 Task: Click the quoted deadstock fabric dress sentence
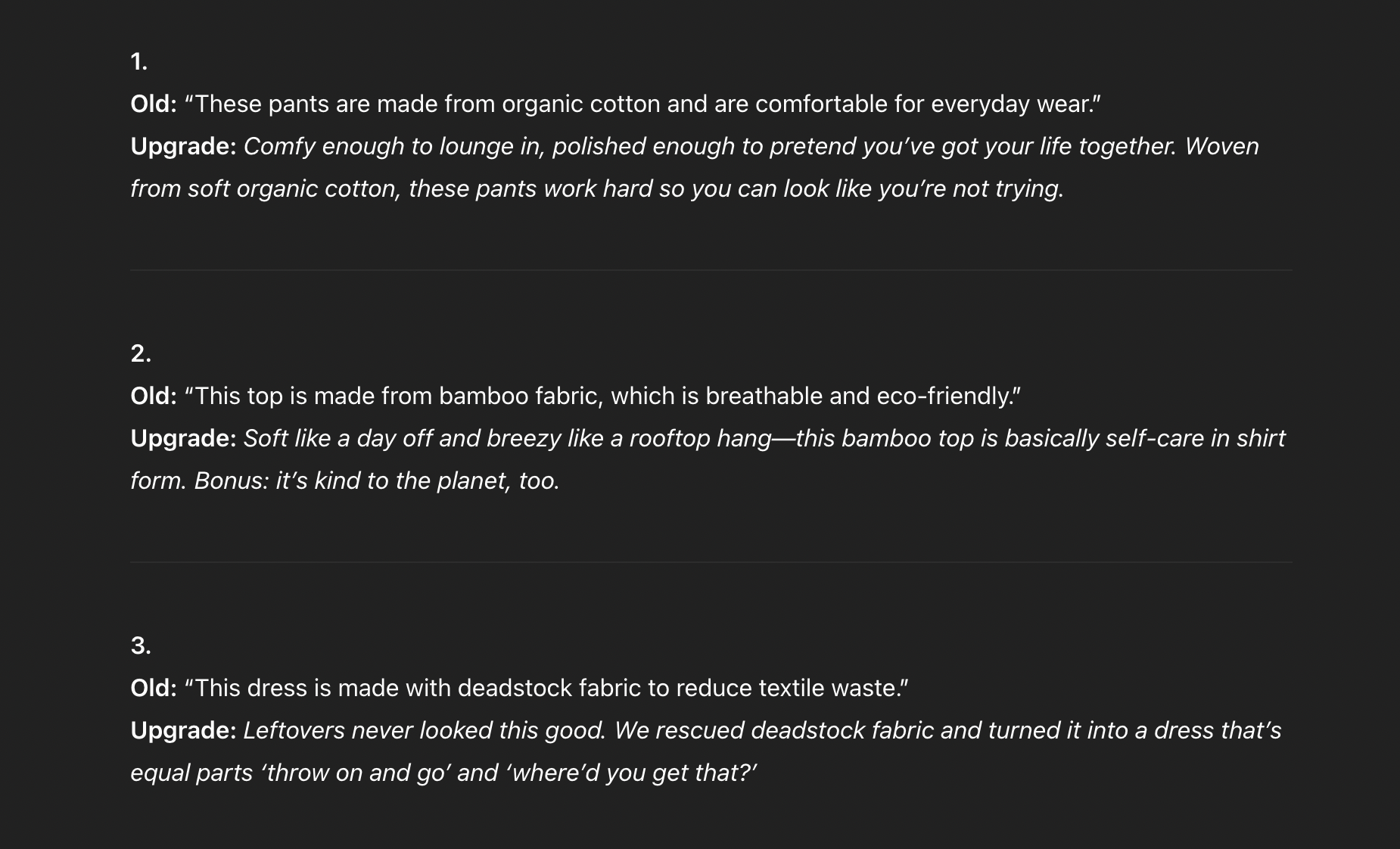pyautogui.click(x=546, y=688)
